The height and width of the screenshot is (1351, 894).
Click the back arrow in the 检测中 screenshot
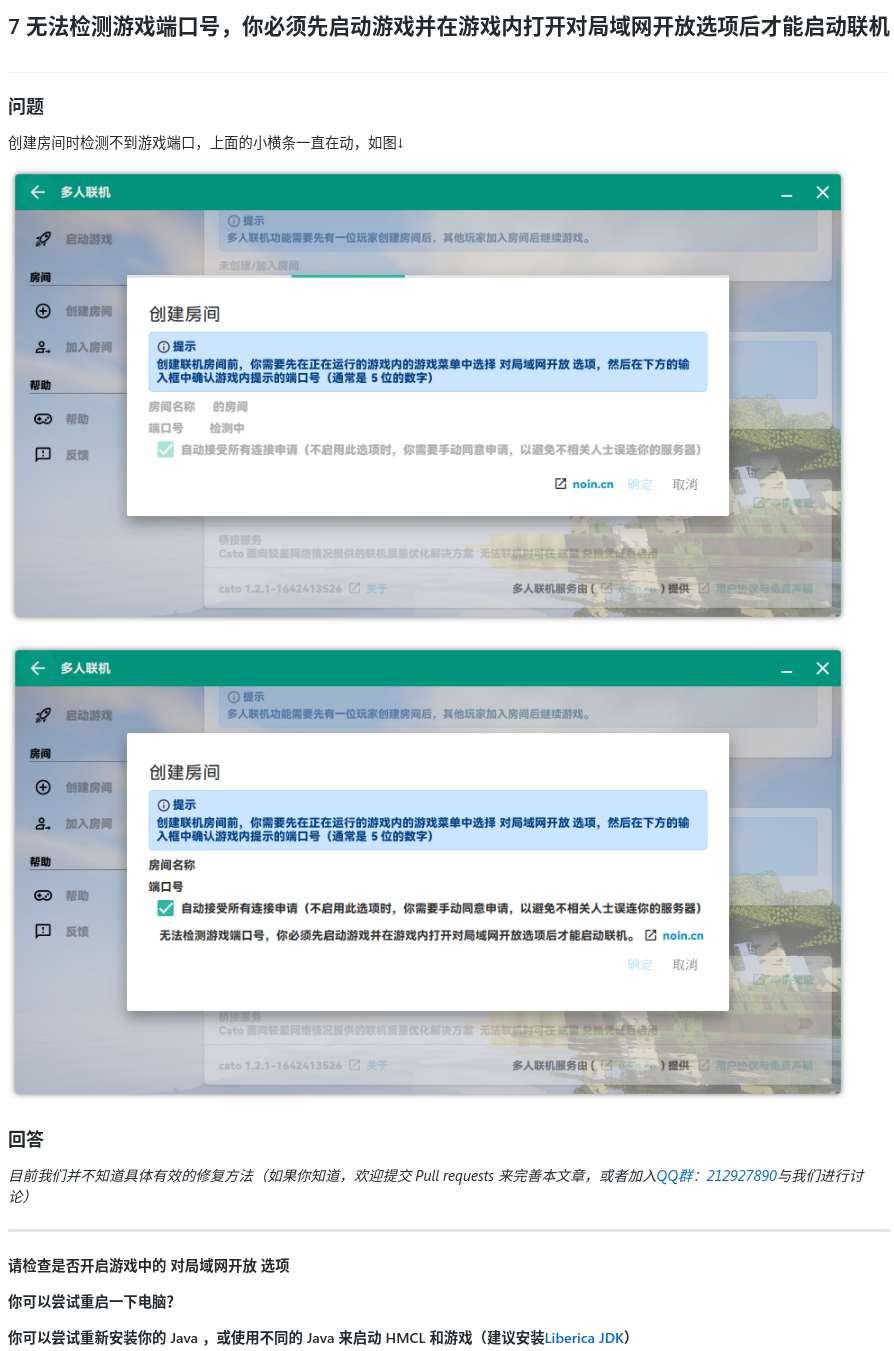38,192
